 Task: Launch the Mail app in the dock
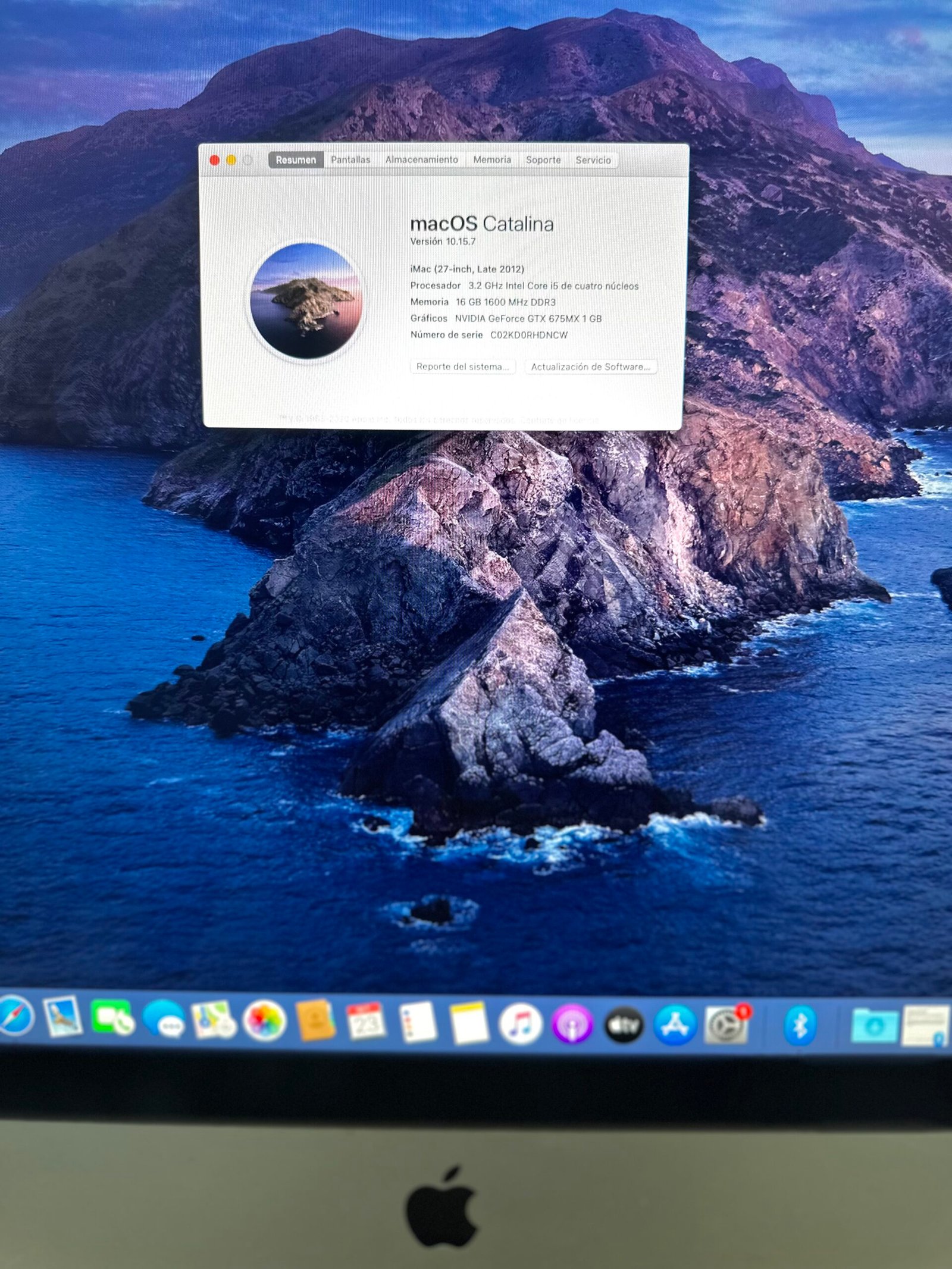(x=62, y=1016)
